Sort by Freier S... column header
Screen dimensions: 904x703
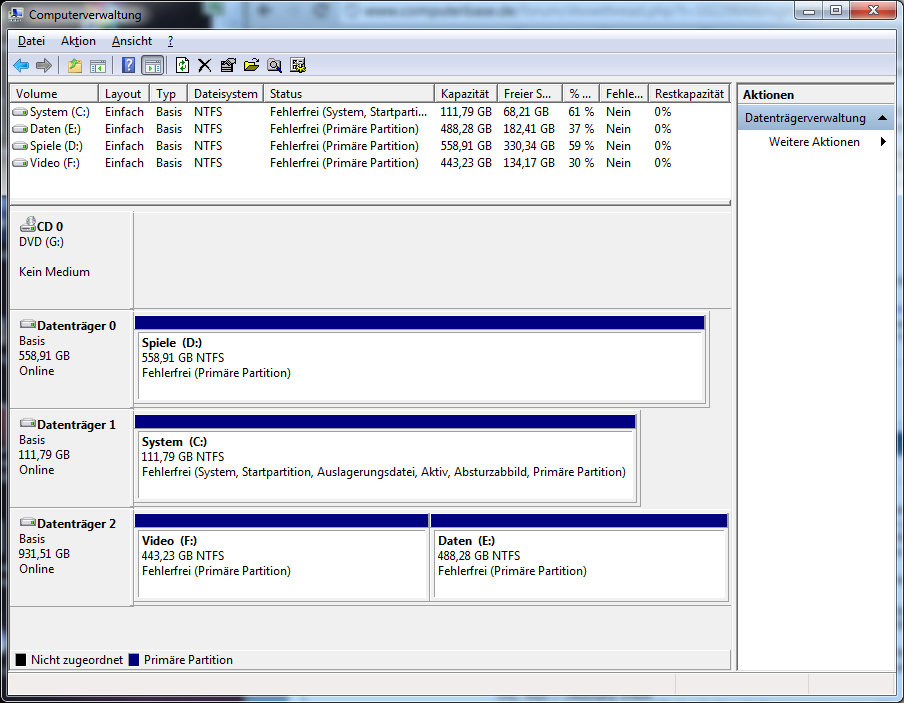(x=530, y=93)
